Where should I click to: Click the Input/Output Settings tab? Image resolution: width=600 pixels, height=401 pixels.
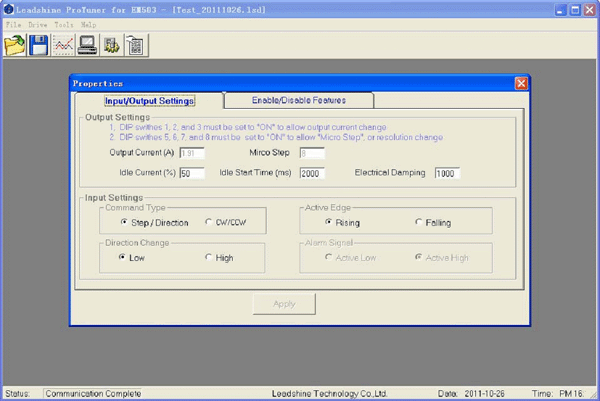[x=149, y=100]
